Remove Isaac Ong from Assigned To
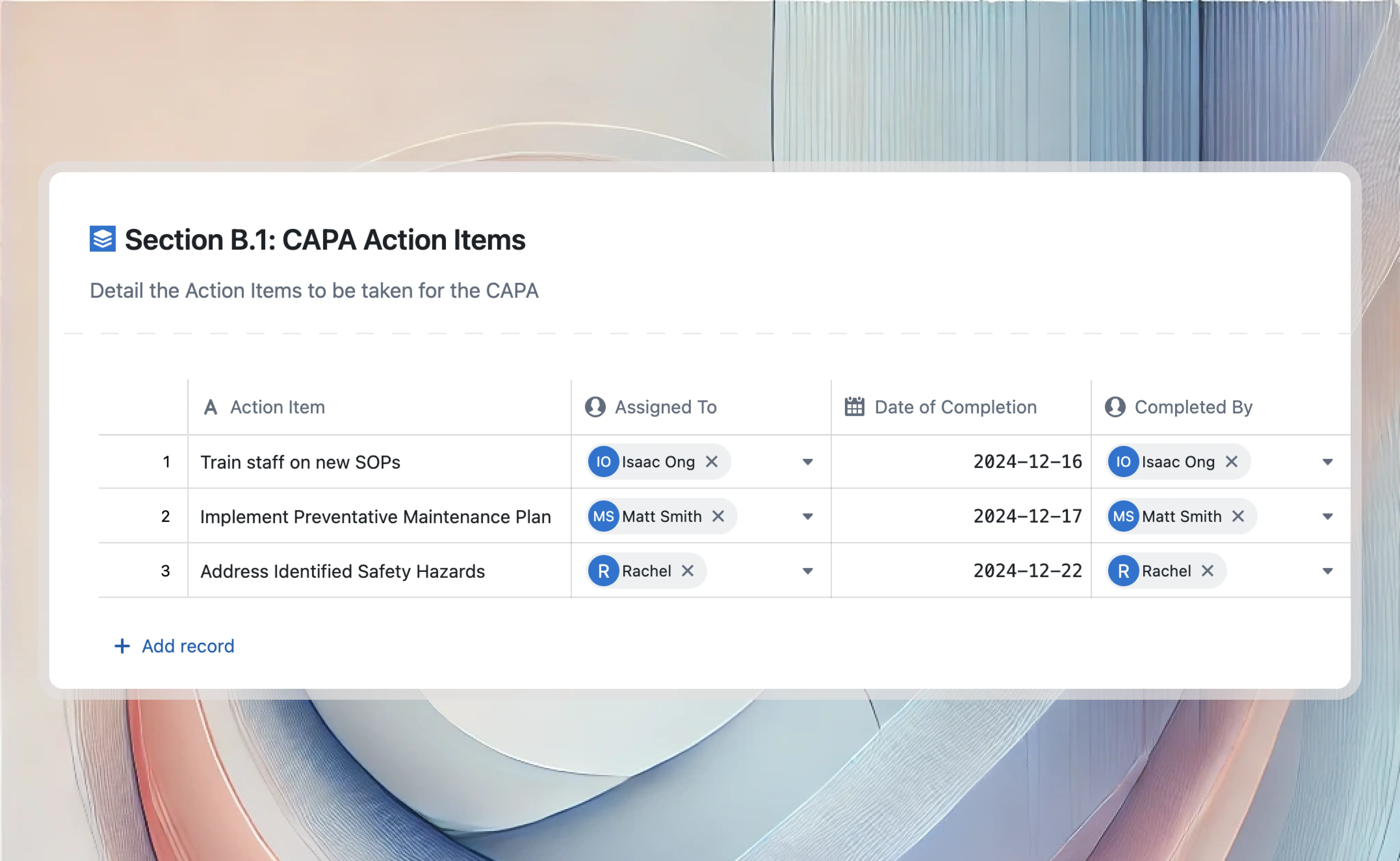 tap(712, 462)
